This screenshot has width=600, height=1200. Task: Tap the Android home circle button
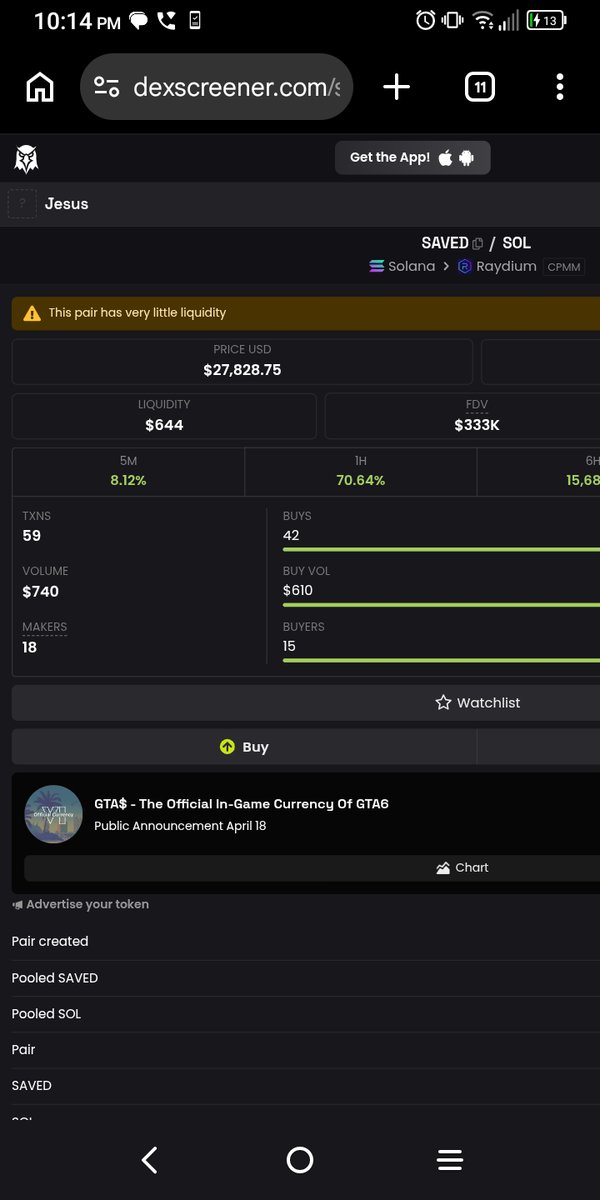click(300, 1160)
